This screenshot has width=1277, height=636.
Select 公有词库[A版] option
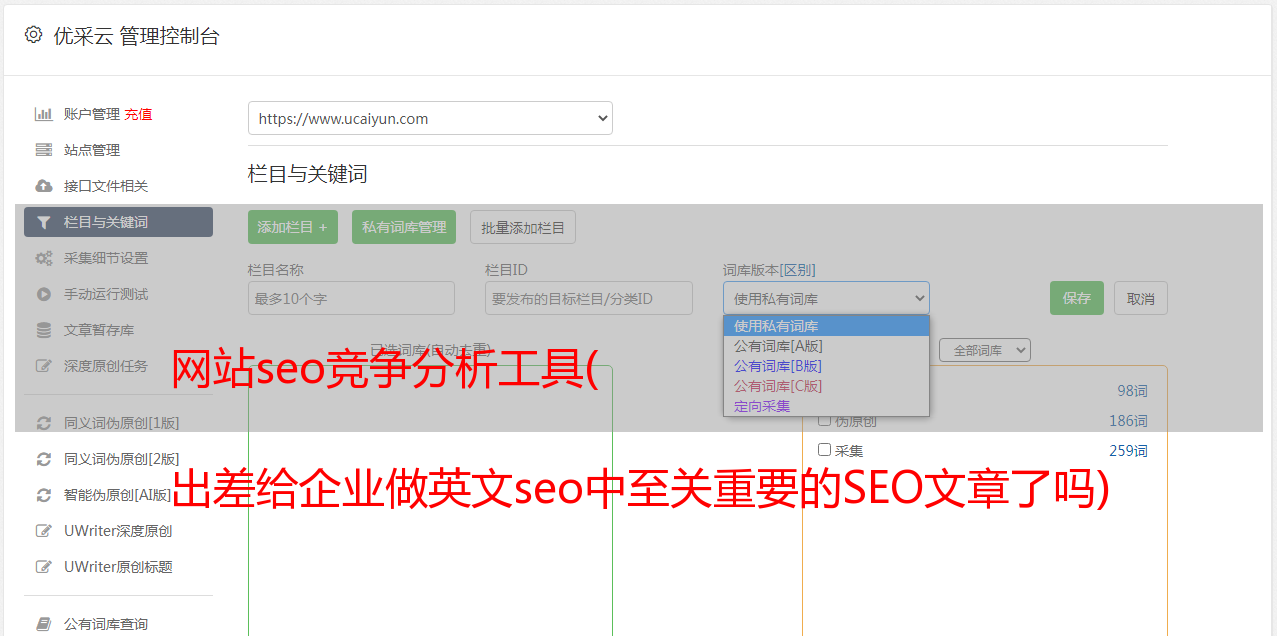click(x=826, y=346)
